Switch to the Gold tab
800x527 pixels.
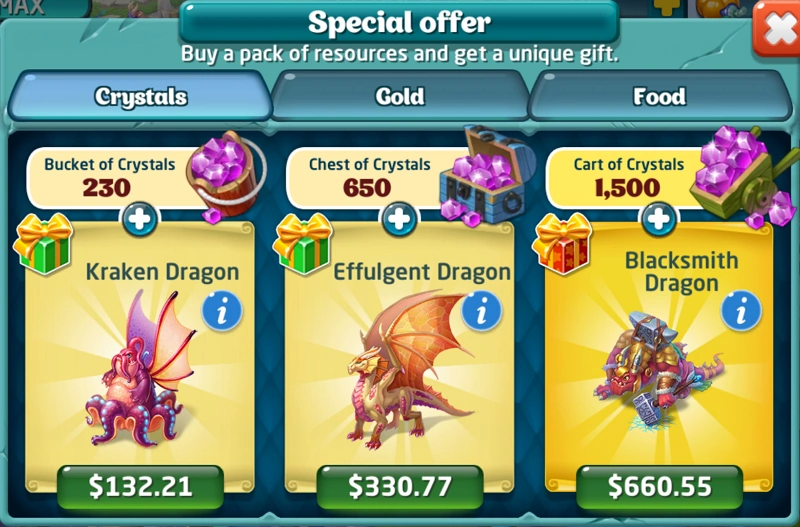tap(400, 96)
